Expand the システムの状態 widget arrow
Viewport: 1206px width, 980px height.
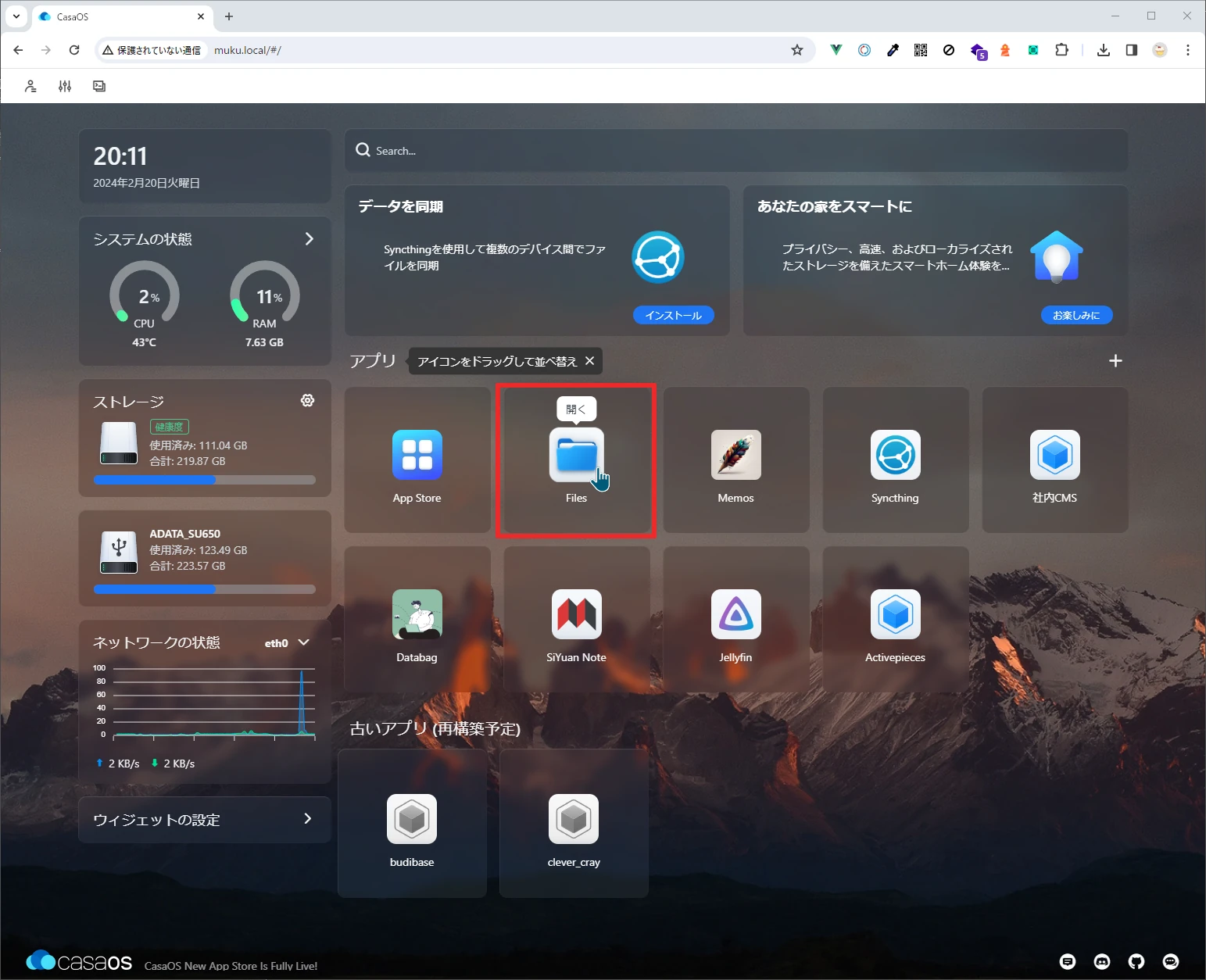(x=310, y=238)
